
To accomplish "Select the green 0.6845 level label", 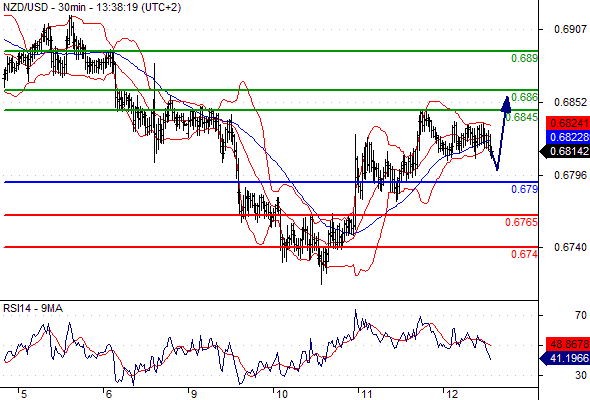I will point(522,117).
